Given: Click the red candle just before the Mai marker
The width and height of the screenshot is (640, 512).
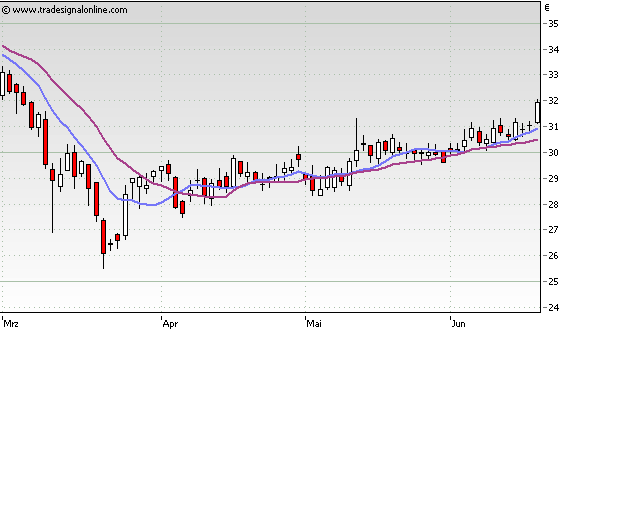Looking at the screenshot, I should (298, 156).
